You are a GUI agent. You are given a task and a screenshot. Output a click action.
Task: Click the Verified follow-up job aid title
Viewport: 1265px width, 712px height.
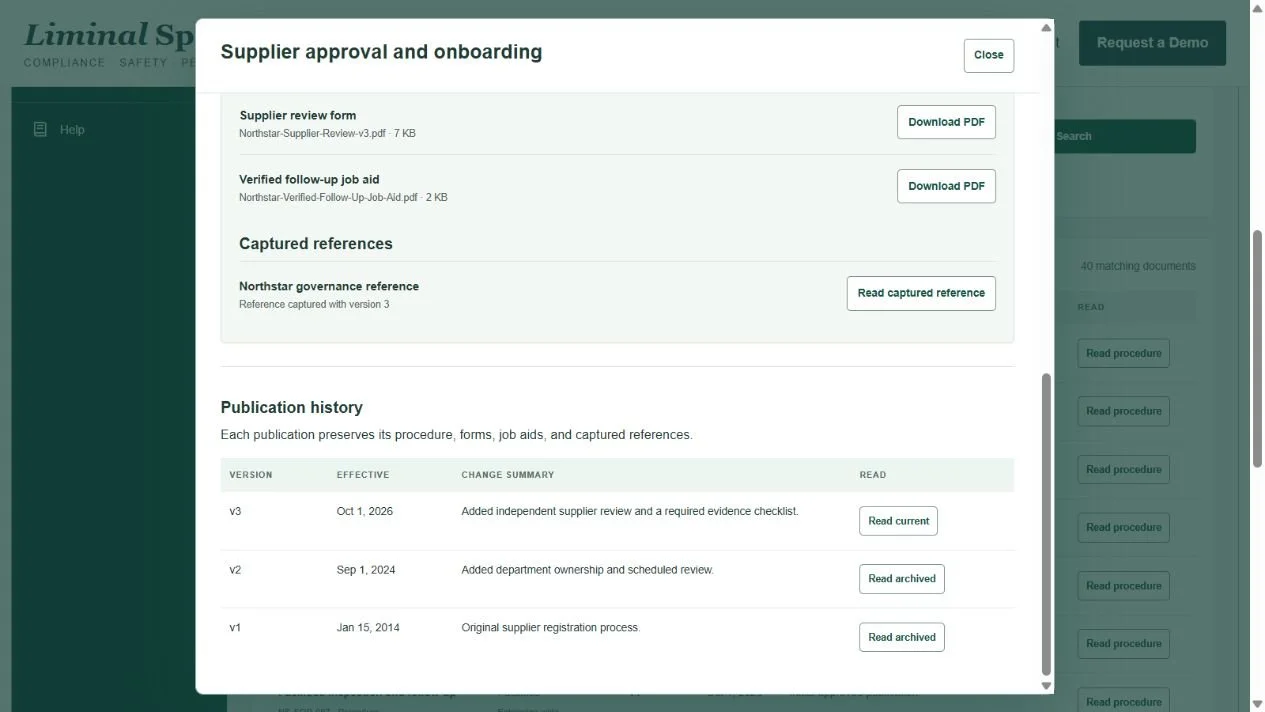309,180
